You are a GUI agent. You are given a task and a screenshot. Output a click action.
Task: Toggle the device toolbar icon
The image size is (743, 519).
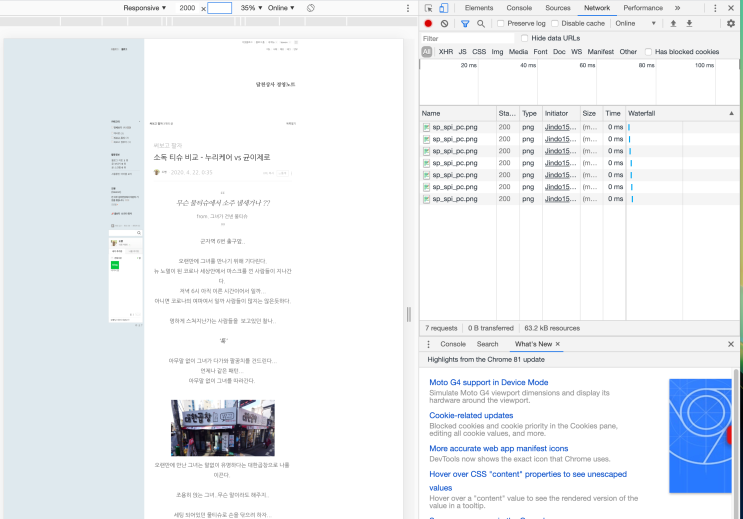tap(444, 8)
